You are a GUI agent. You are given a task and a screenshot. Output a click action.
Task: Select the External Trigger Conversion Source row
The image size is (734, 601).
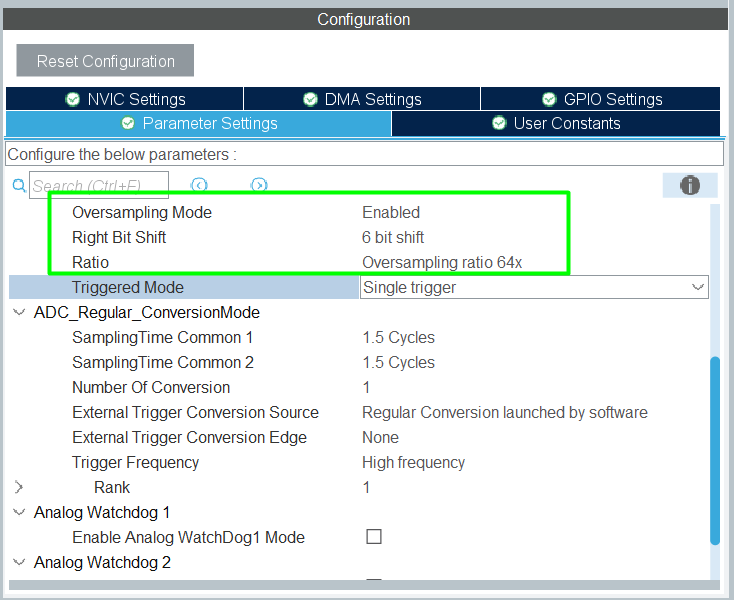[195, 412]
